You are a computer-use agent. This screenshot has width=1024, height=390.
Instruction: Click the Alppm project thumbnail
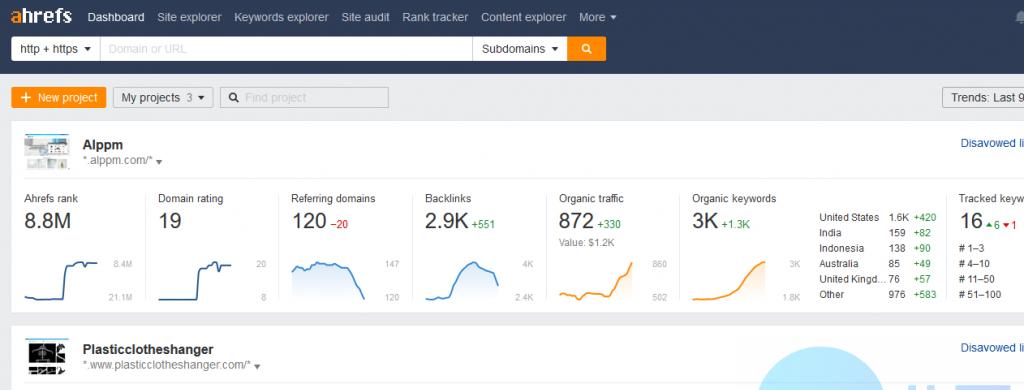[46, 152]
